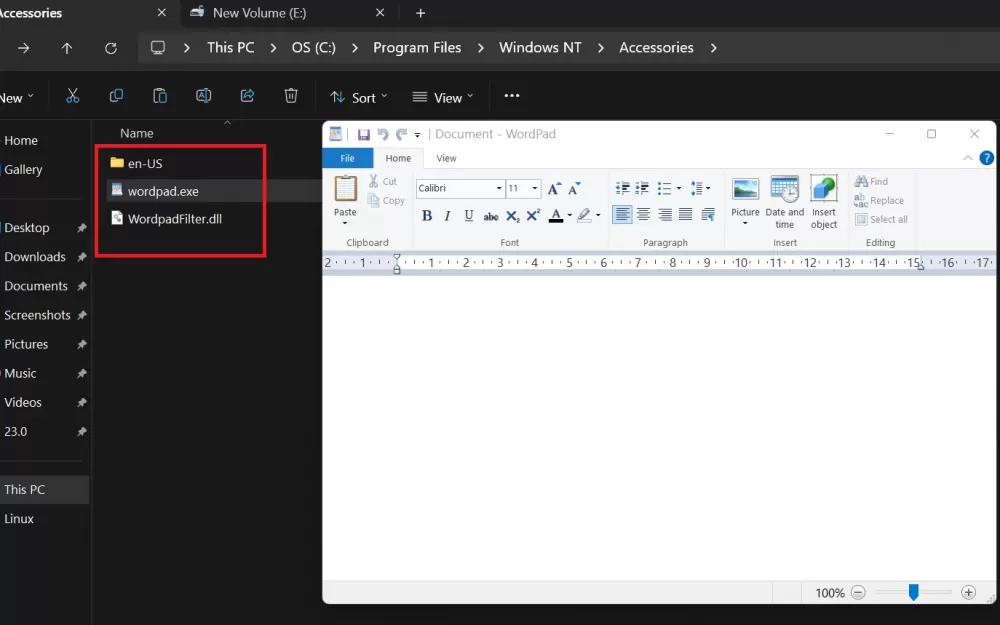
Task: Increase paragraph indent in WordPad
Action: point(642,188)
